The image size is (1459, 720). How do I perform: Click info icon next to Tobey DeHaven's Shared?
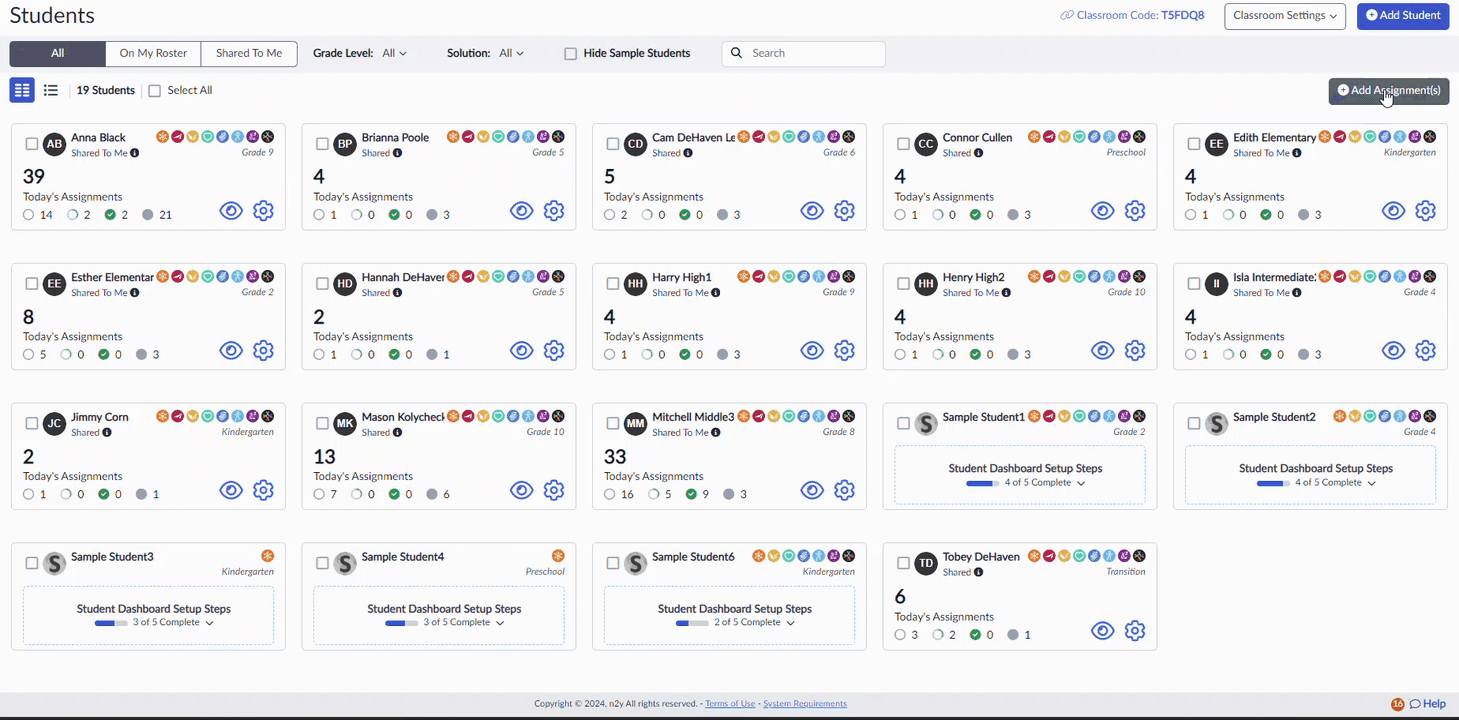pos(978,573)
